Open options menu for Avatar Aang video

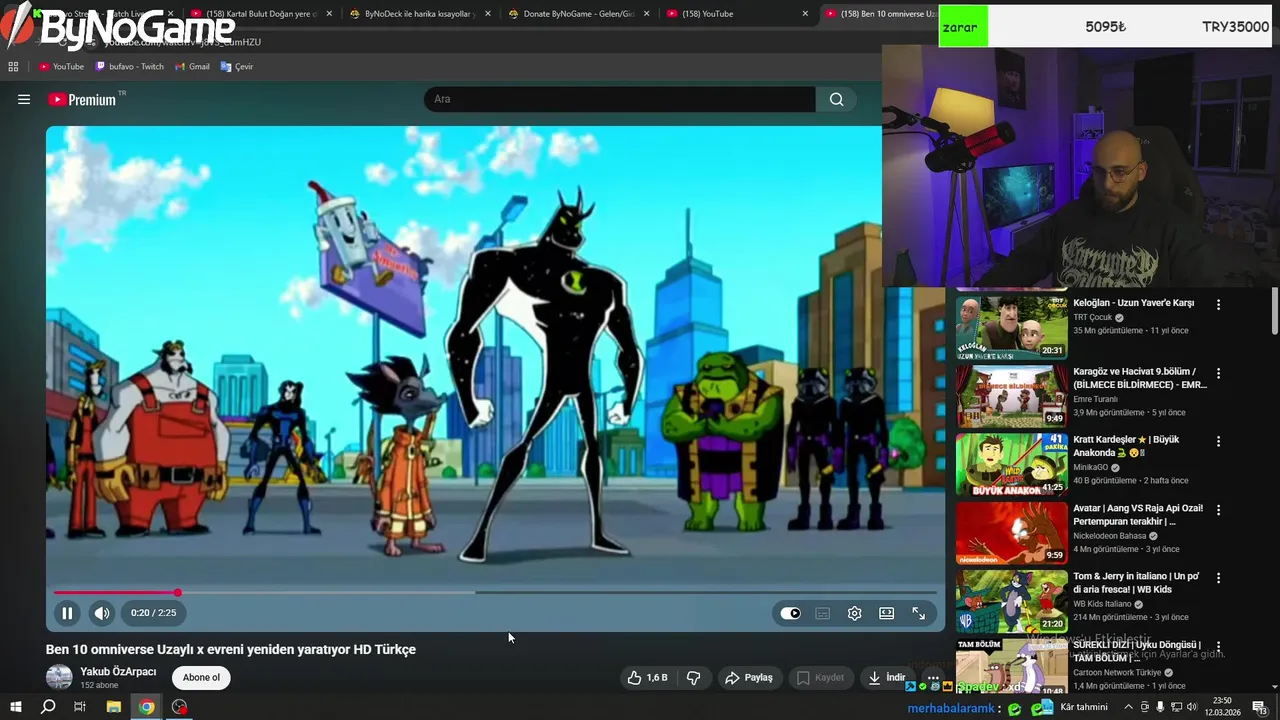click(1218, 509)
